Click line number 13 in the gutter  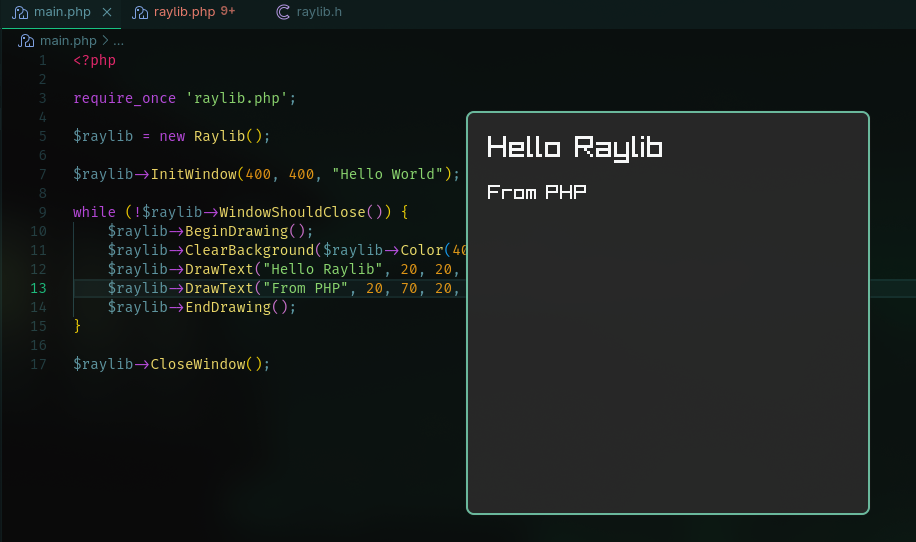pyautogui.click(x=38, y=288)
